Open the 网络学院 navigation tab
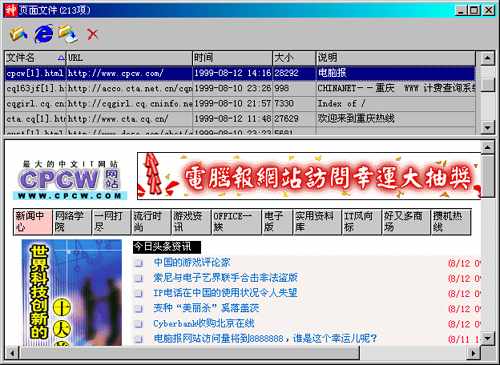This screenshot has height=365, width=500. tap(72, 222)
